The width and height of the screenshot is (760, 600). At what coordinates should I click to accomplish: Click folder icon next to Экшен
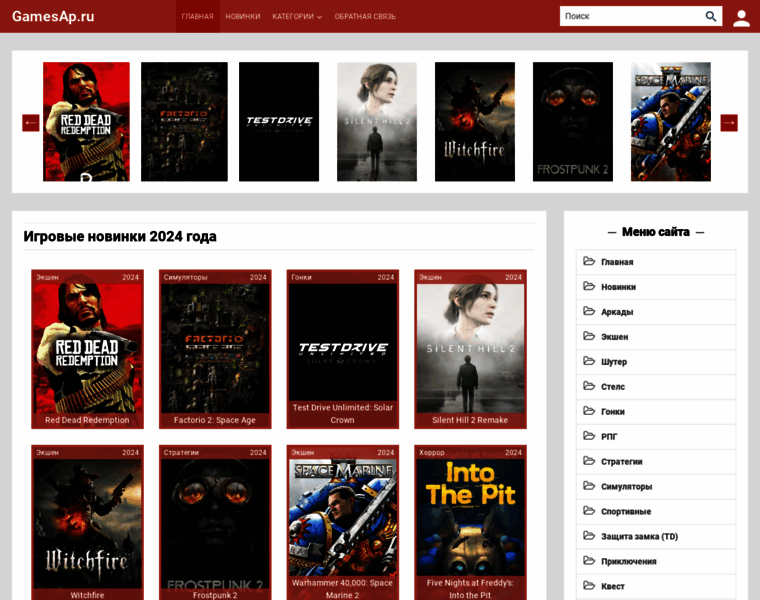[589, 336]
